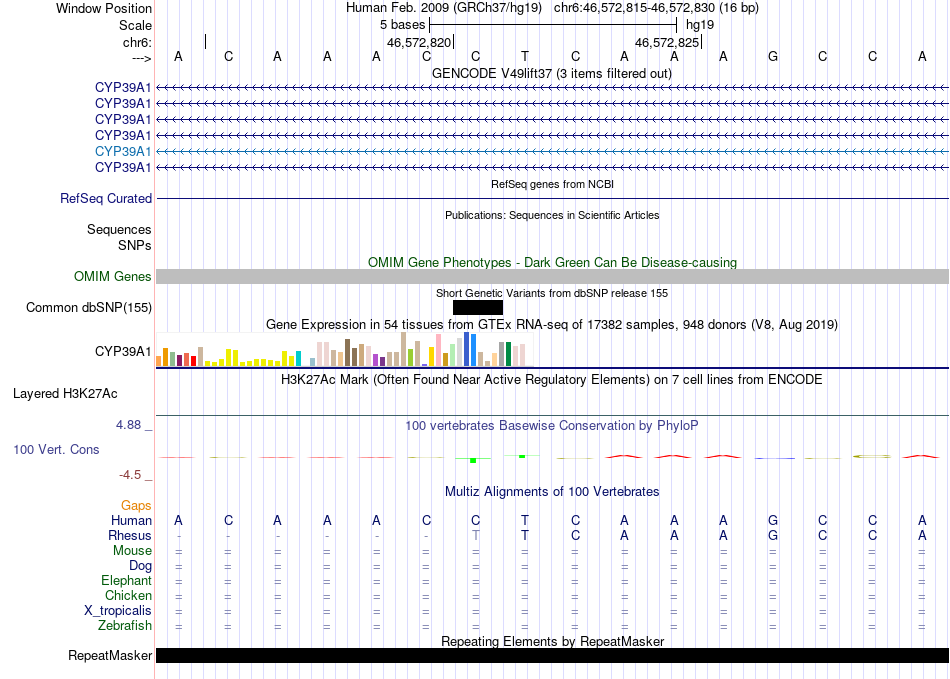Open the GTEx Gene Expression track title
The height and width of the screenshot is (679, 950).
point(551,325)
